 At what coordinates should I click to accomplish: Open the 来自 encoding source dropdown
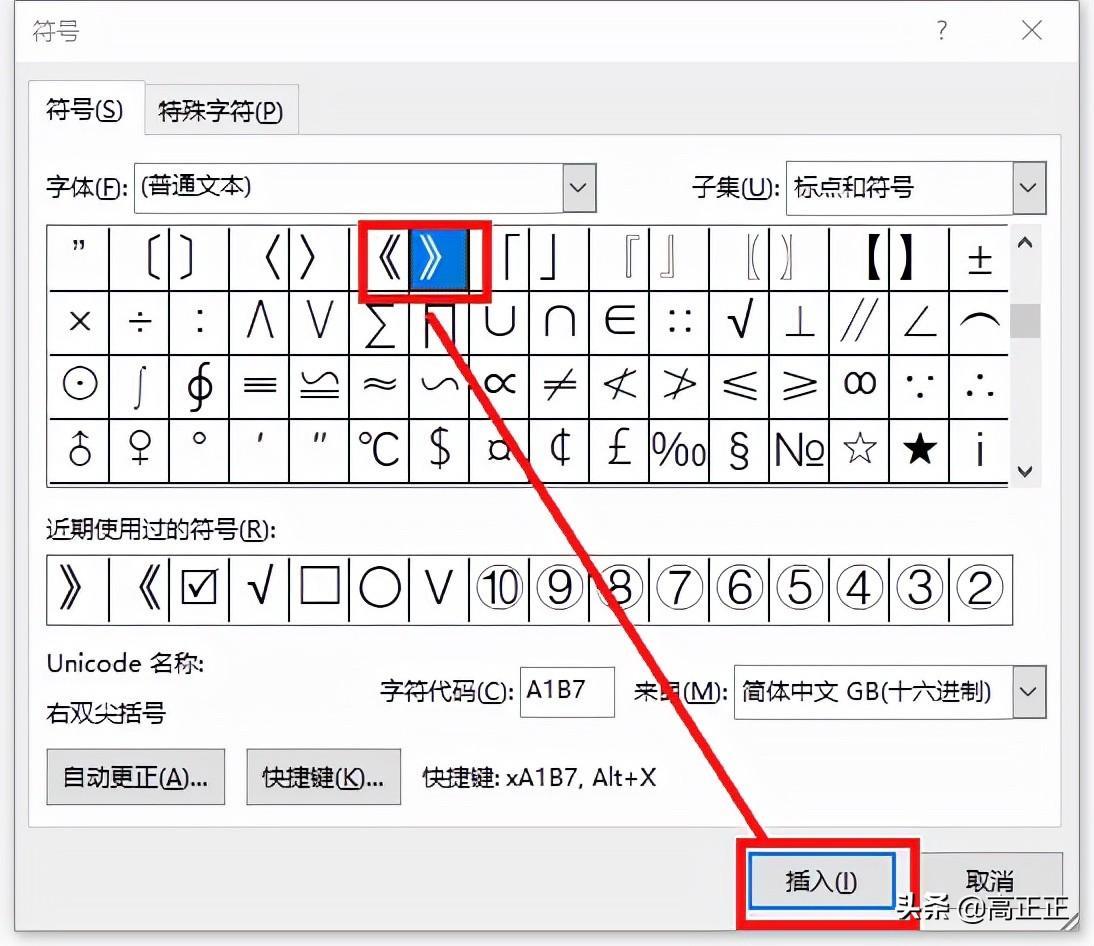pos(1029,691)
